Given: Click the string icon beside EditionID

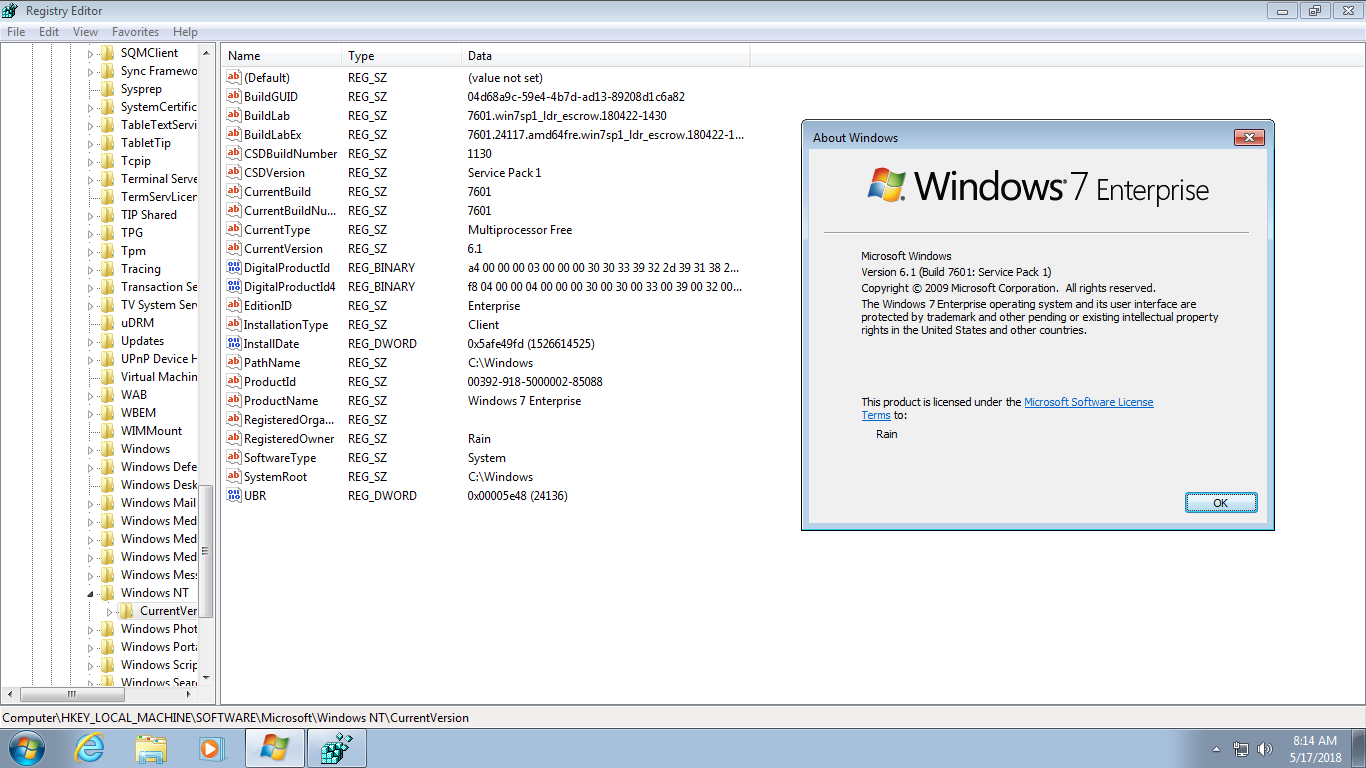Looking at the screenshot, I should tap(235, 306).
